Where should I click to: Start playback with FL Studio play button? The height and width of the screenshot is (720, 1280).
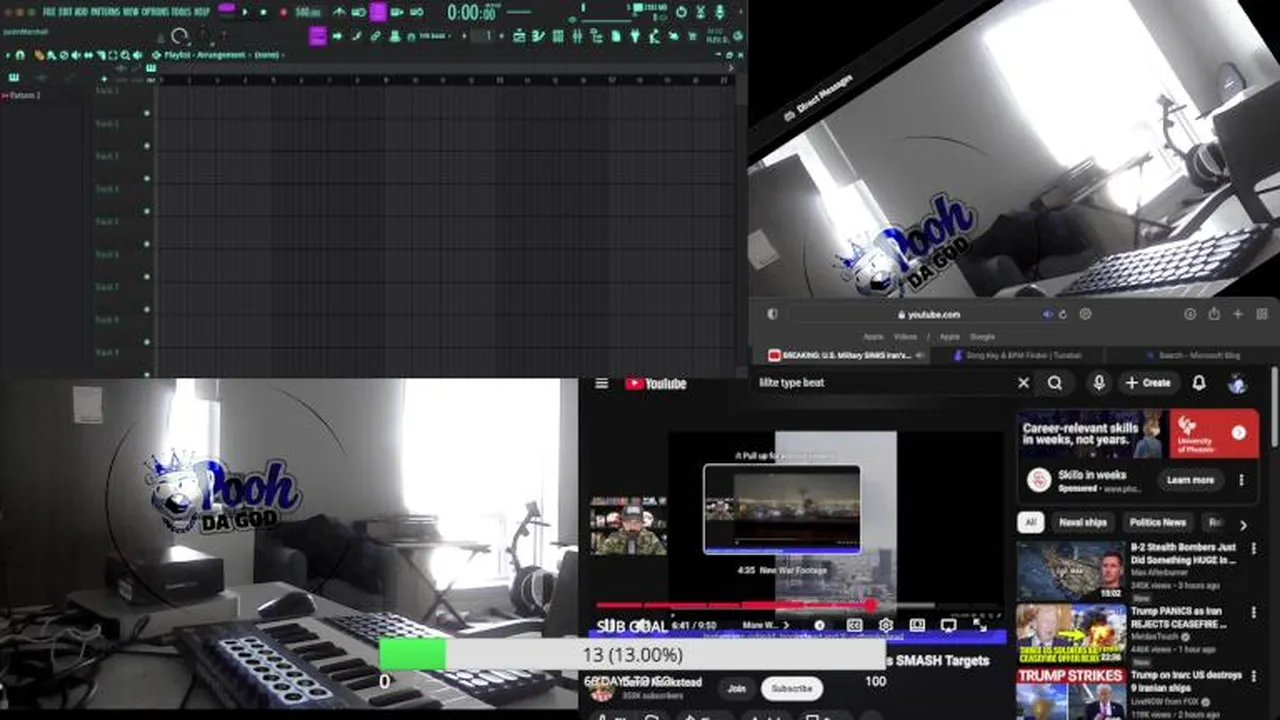245,12
